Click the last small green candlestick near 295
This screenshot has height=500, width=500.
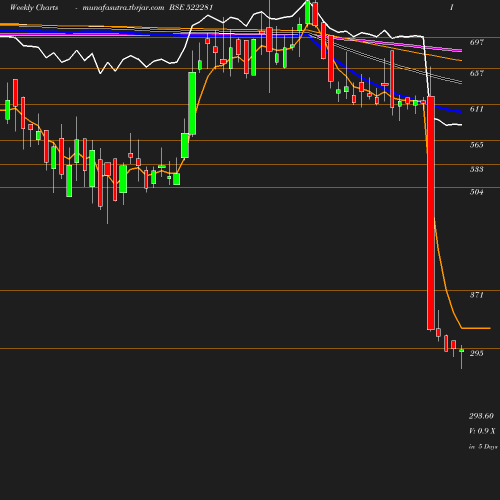[x=461, y=351]
